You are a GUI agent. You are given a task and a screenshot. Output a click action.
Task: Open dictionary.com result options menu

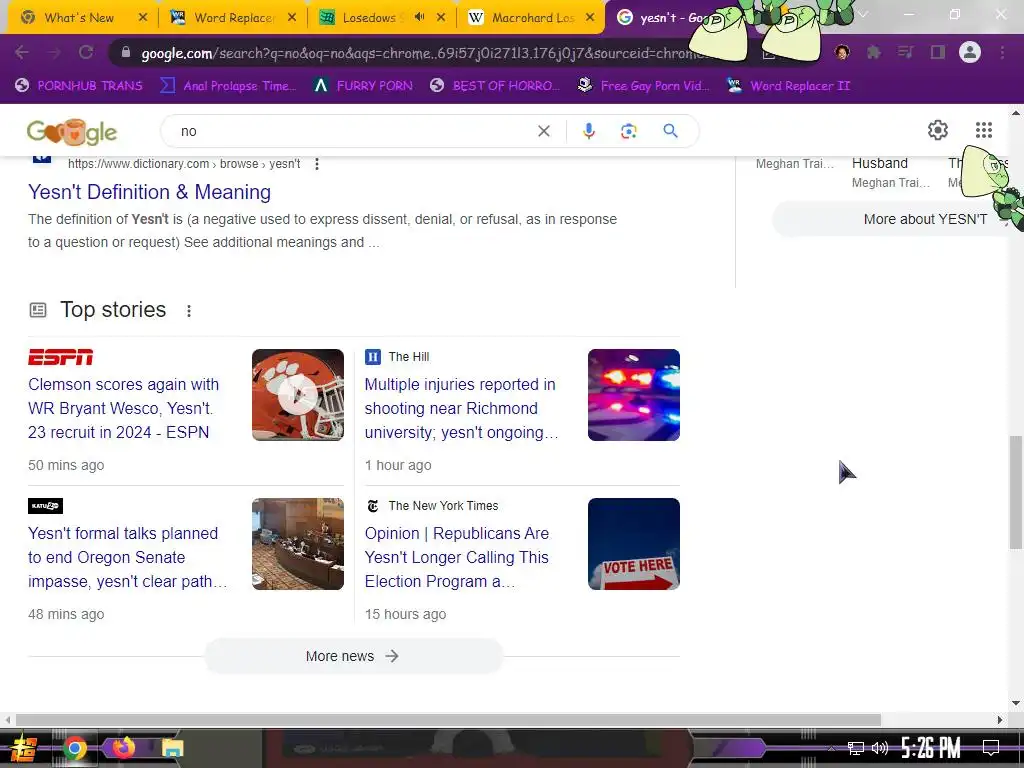pyautogui.click(x=317, y=164)
